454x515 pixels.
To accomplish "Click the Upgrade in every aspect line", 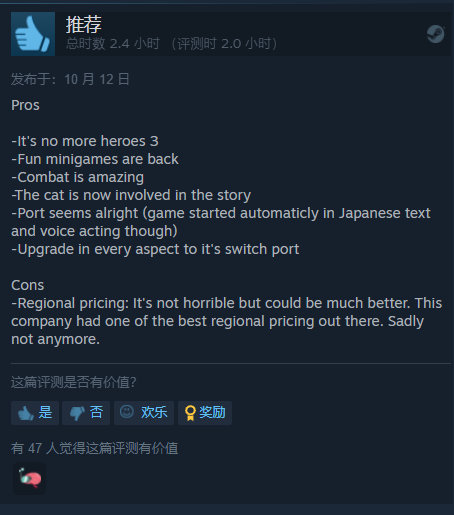I will (x=155, y=249).
